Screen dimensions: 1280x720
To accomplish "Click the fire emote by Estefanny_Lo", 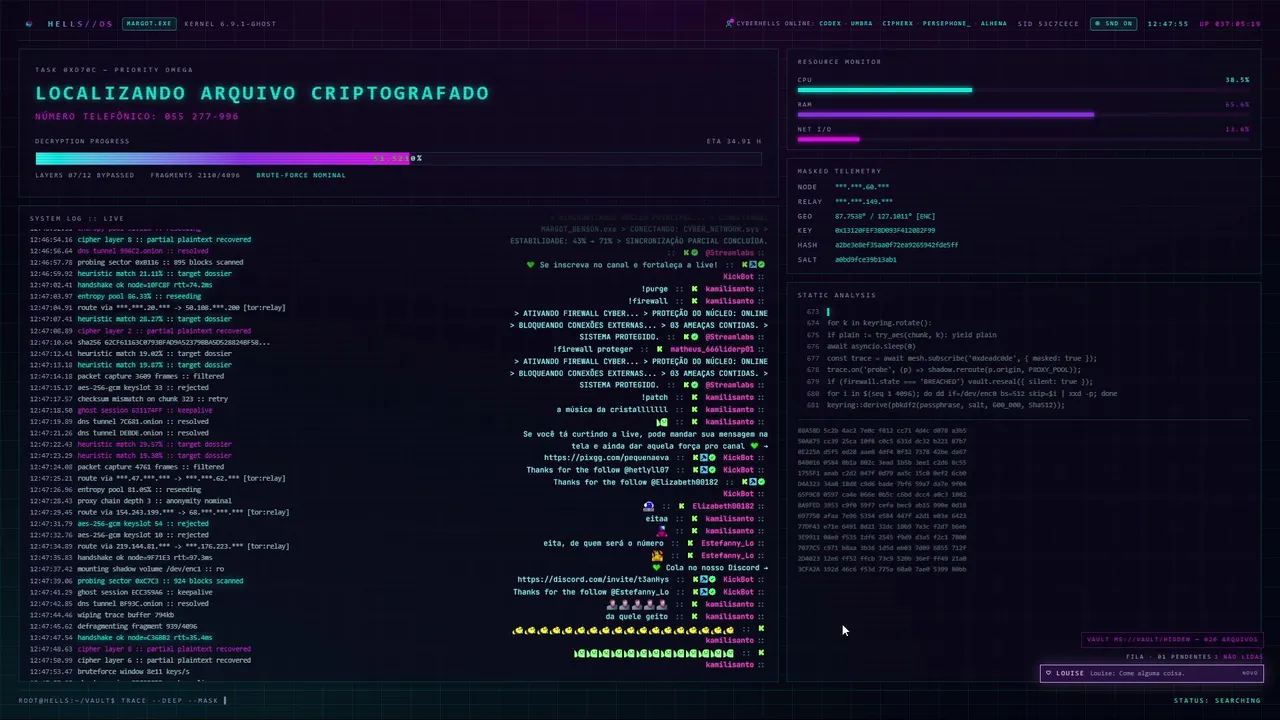I will 657,555.
